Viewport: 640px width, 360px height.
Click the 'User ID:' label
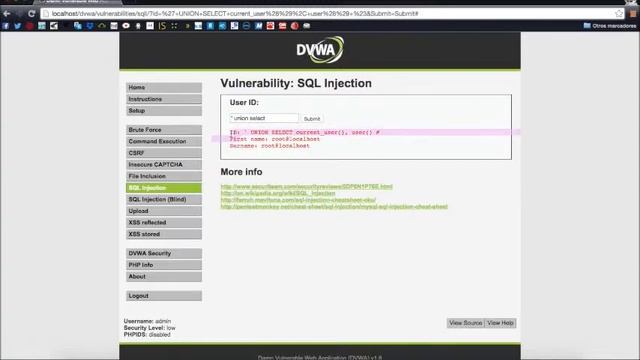tap(244, 103)
